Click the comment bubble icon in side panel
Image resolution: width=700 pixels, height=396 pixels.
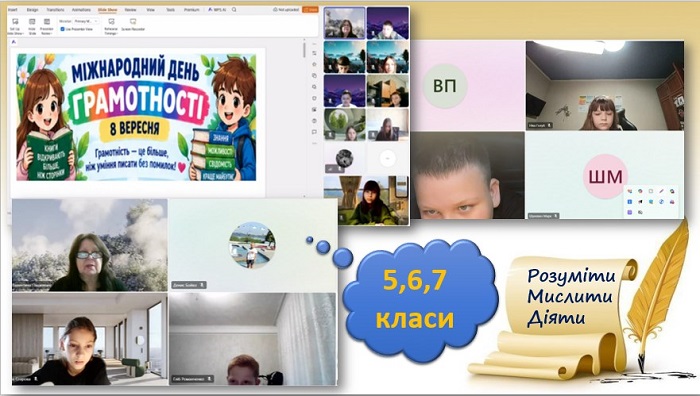[x=314, y=132]
